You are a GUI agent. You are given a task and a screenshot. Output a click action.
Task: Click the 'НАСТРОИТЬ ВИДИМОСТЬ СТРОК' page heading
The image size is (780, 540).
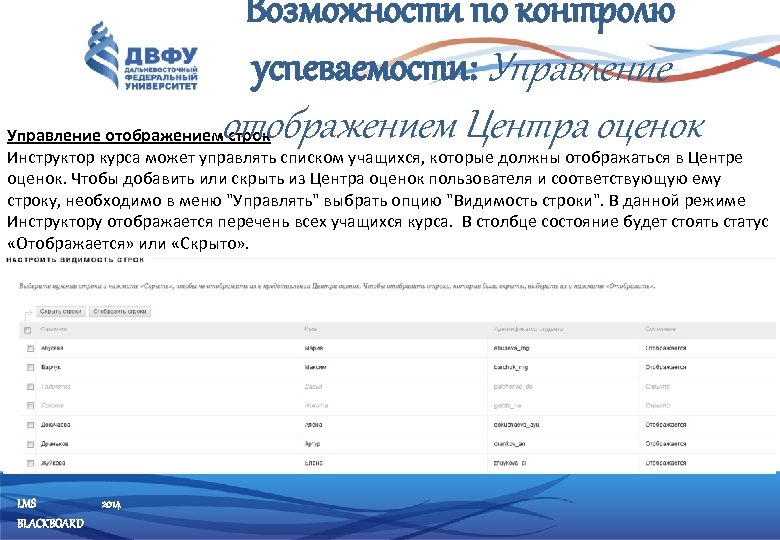[x=75, y=260]
